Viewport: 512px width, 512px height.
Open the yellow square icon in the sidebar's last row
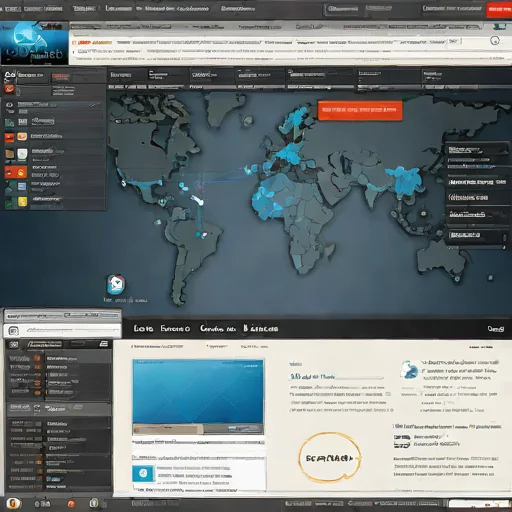[22, 201]
